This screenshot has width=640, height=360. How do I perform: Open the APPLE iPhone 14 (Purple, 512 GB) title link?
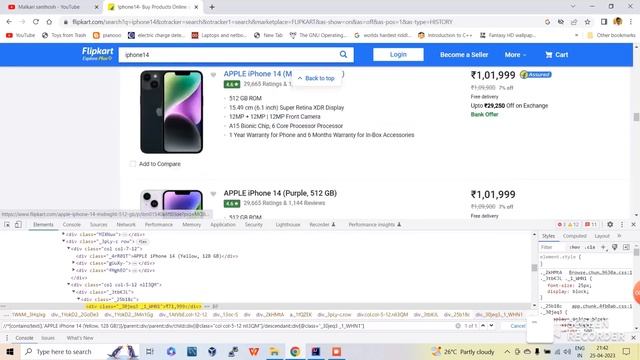(x=280, y=193)
